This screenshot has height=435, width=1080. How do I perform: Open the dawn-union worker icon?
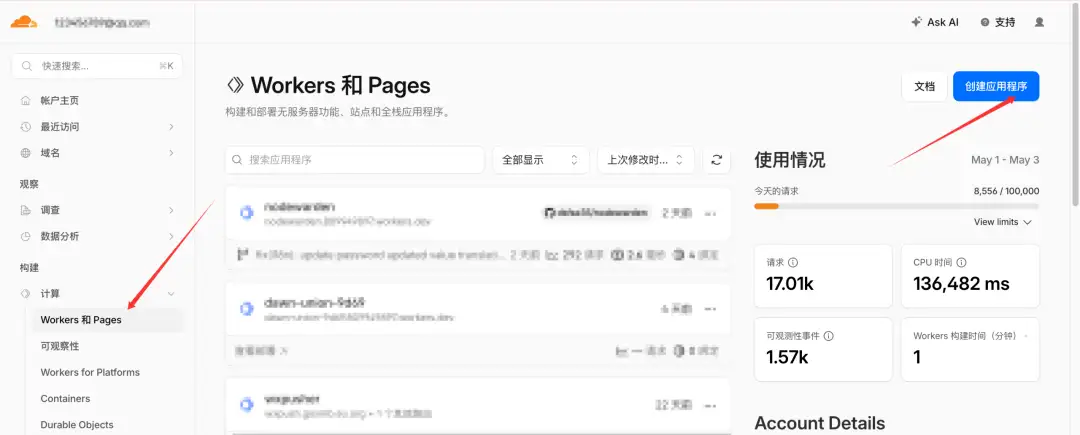tap(247, 310)
